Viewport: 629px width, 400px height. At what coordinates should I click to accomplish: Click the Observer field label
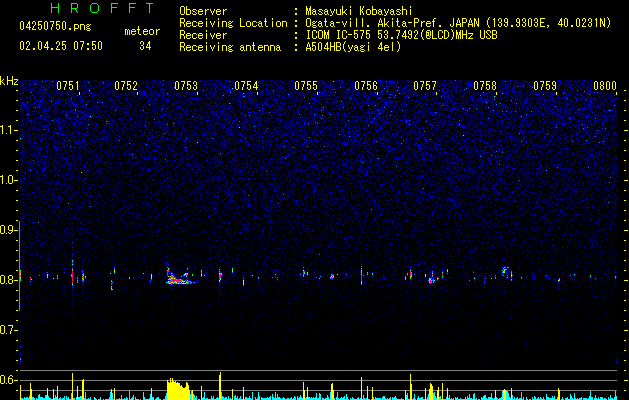[203, 11]
